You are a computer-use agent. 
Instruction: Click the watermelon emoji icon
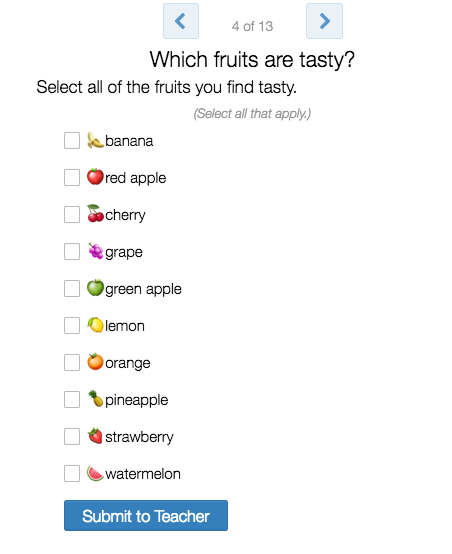click(95, 473)
